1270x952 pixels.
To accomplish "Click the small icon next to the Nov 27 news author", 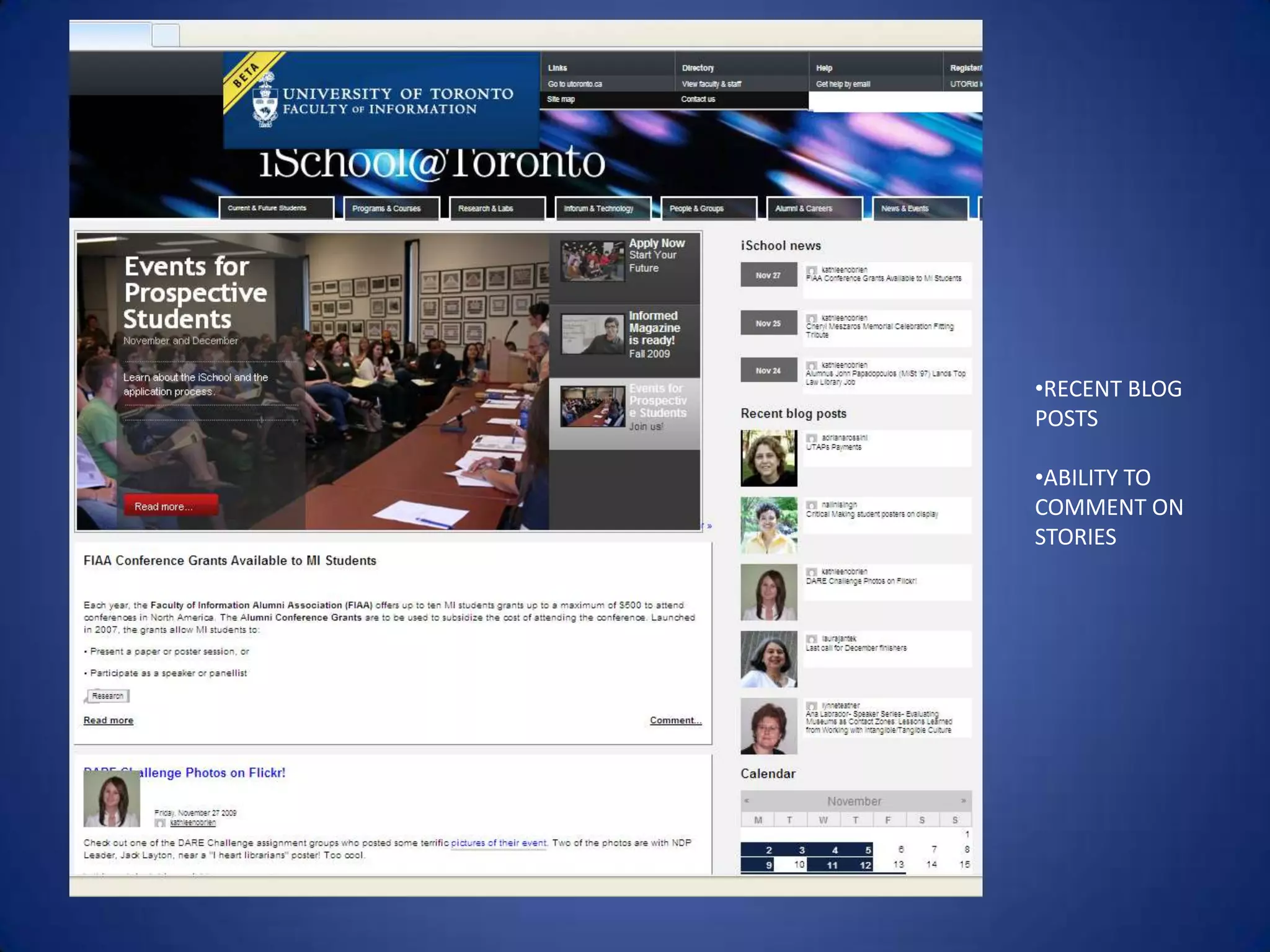I will (811, 270).
